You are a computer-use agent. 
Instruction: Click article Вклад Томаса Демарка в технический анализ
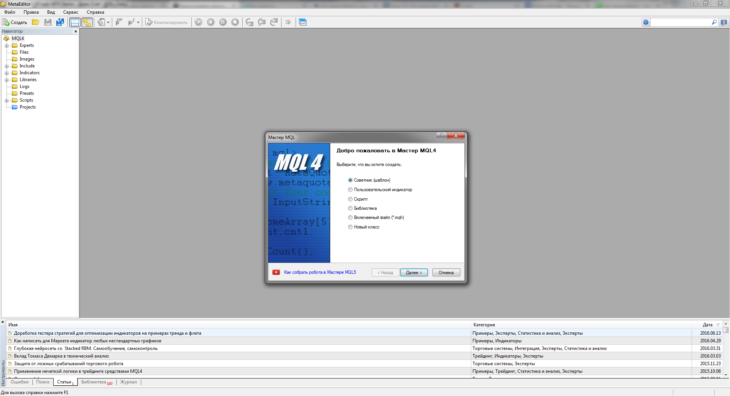[61, 356]
